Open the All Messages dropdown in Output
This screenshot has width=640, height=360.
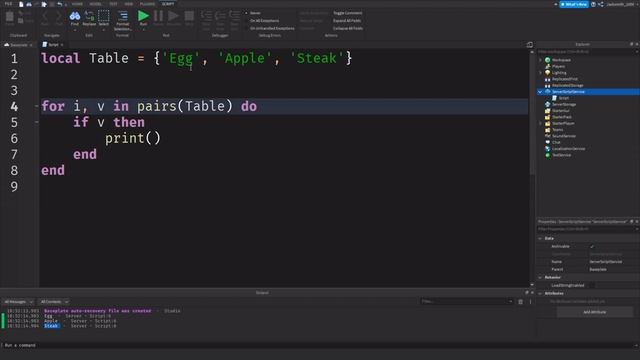point(18,302)
